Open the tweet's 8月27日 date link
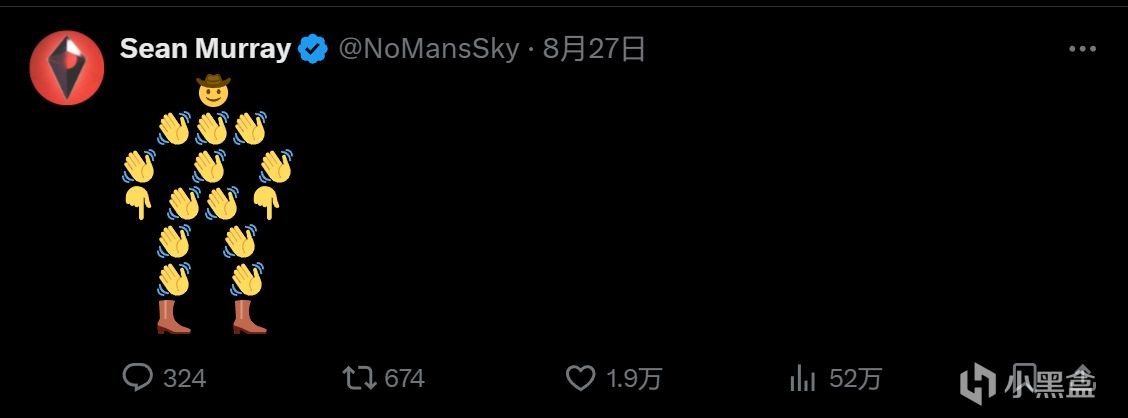The height and width of the screenshot is (418, 1128). [594, 50]
